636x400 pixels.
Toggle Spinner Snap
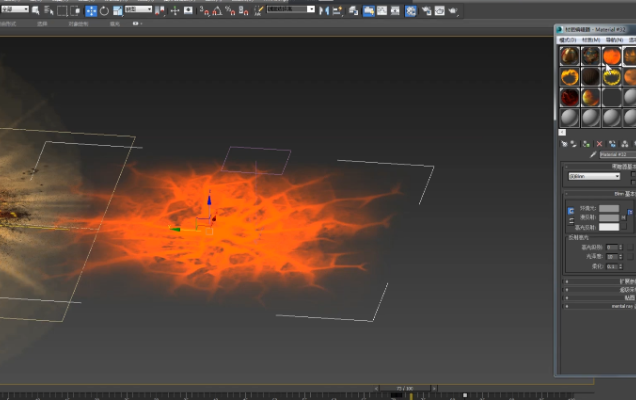pyautogui.click(x=243, y=11)
